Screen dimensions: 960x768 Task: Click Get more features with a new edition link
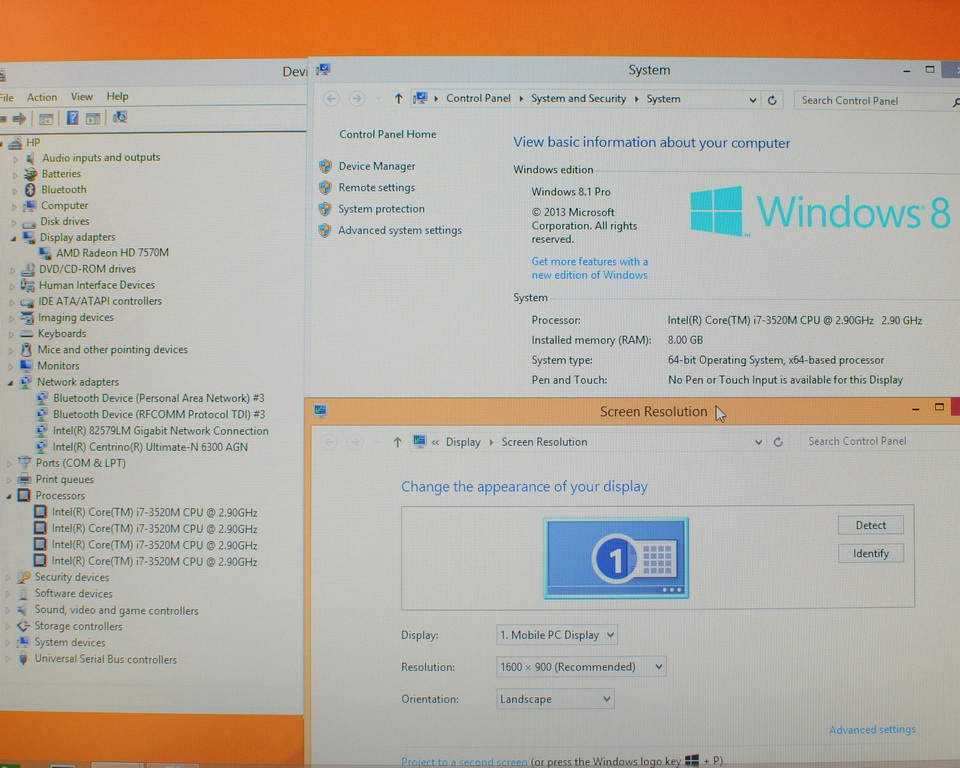[x=590, y=268]
